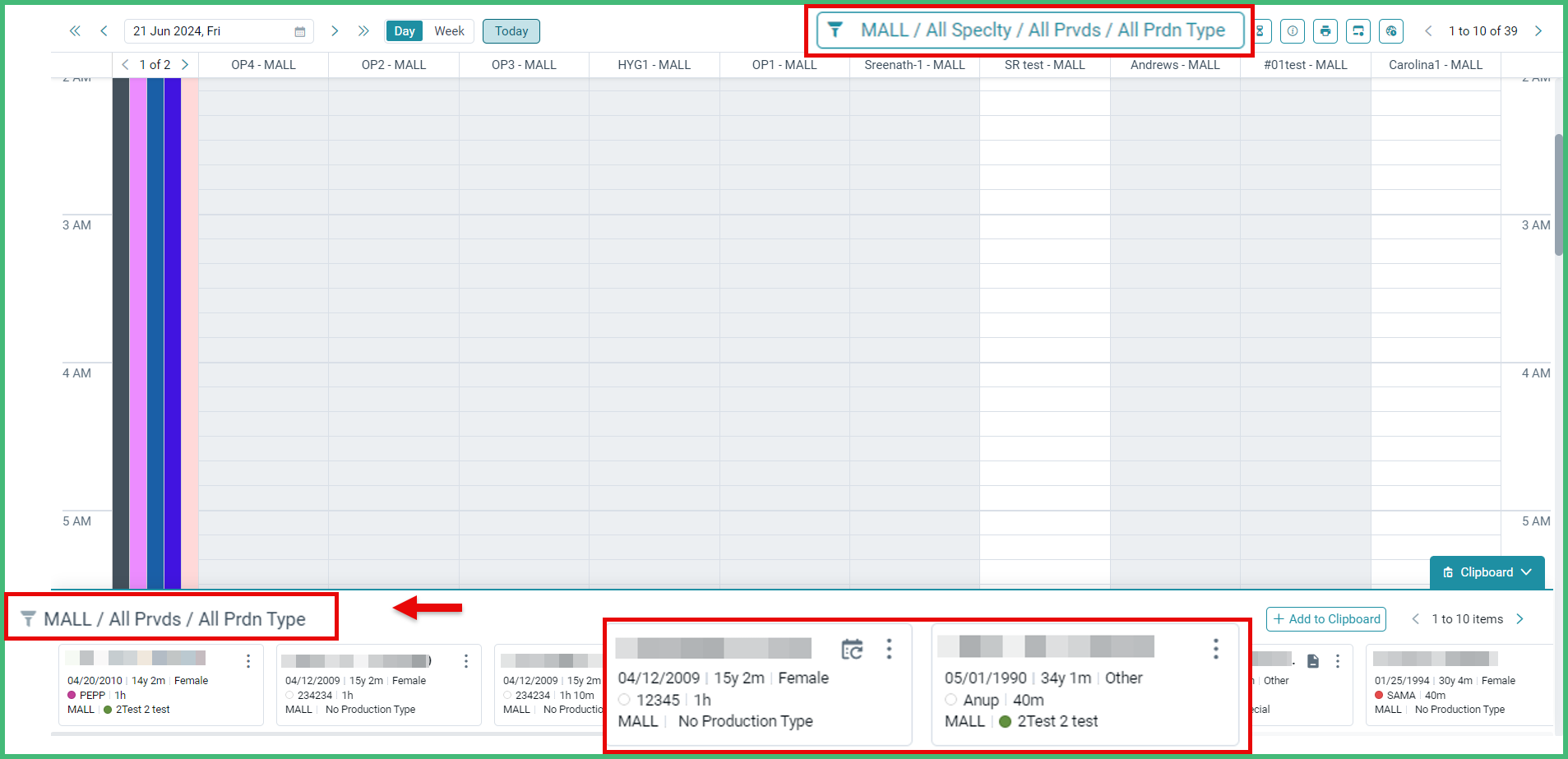Click the green status dot on 2Test 2 test appointment
1568x759 pixels.
[1005, 721]
